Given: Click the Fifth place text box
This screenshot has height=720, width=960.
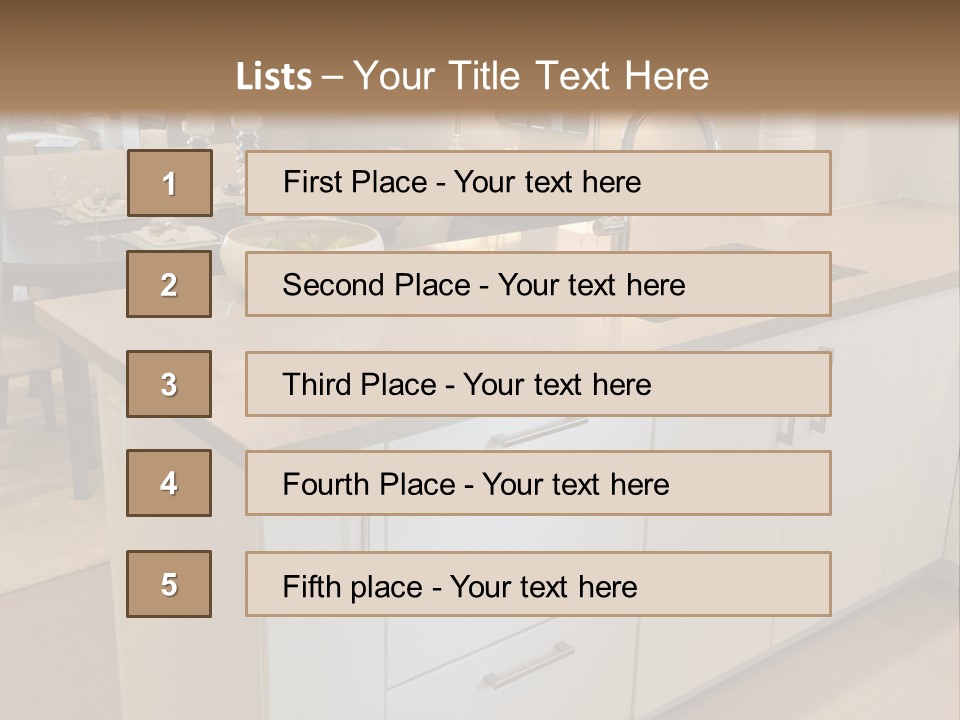Looking at the screenshot, I should (538, 584).
